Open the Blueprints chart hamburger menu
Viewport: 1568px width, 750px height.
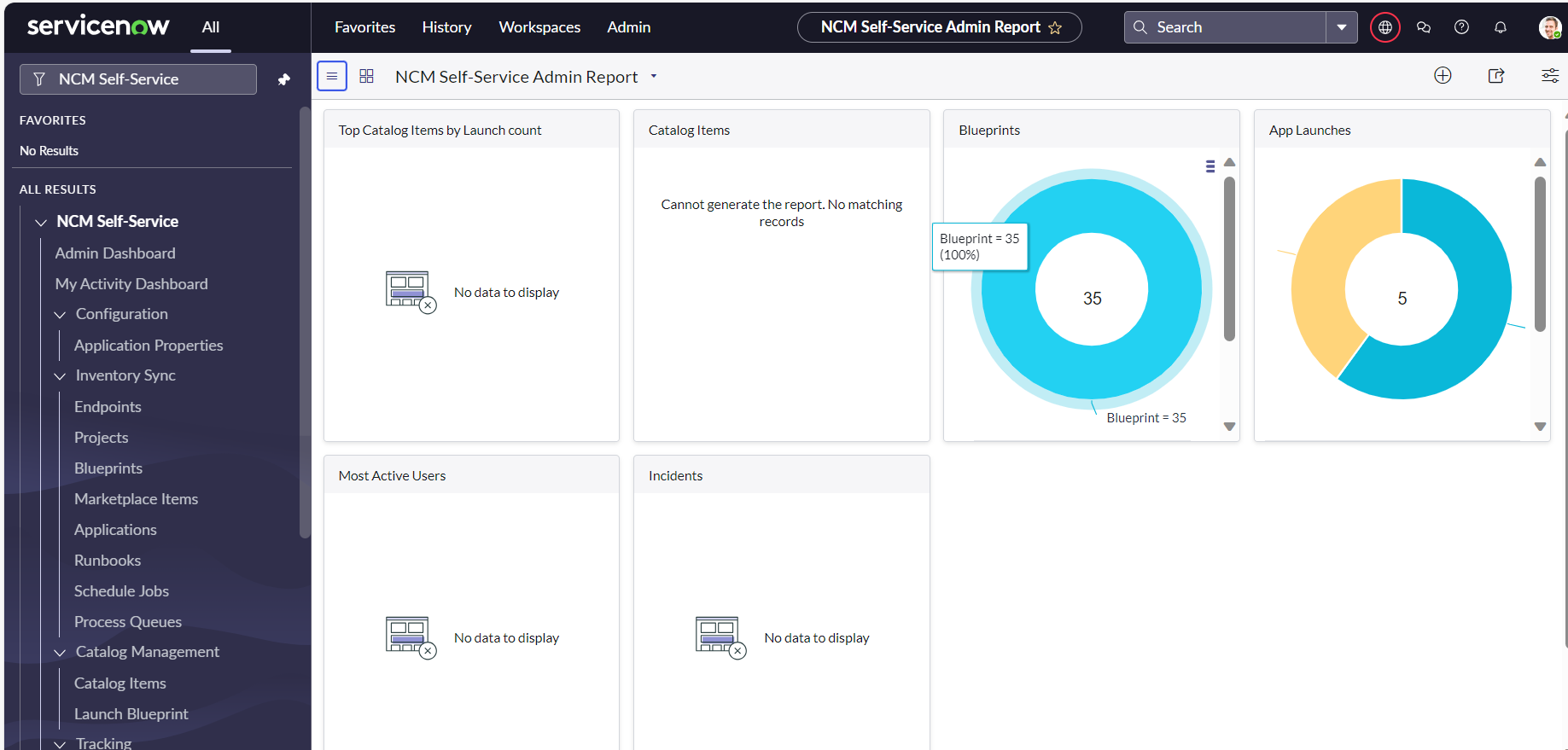[x=1210, y=166]
